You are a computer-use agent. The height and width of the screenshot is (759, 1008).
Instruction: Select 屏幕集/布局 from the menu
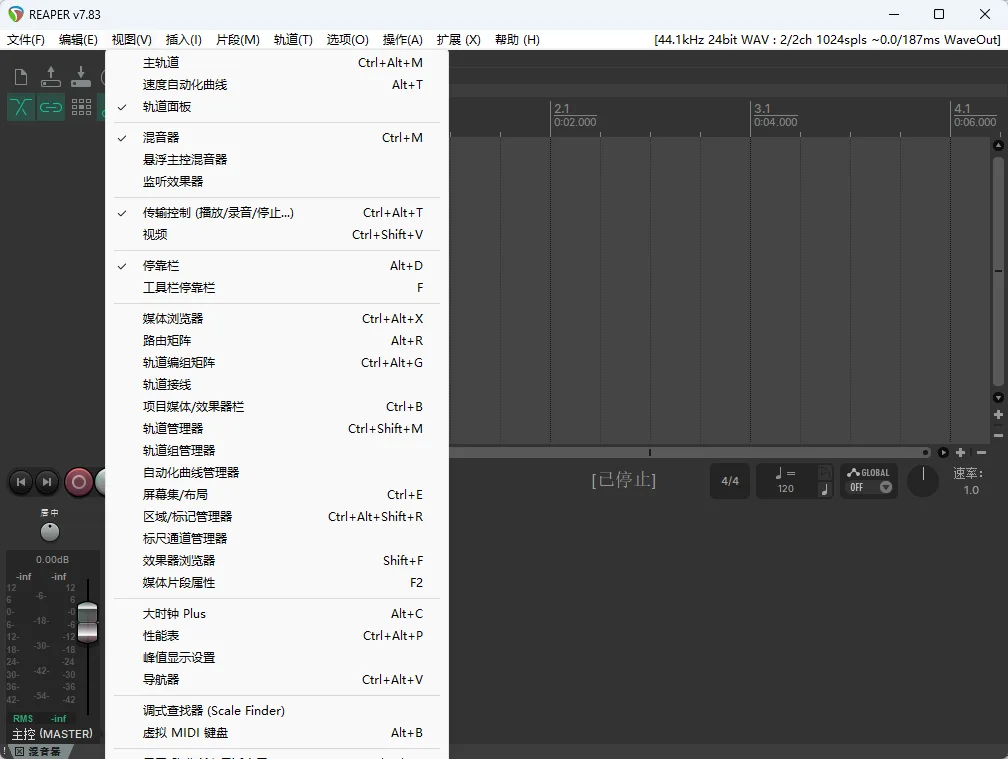(277, 495)
